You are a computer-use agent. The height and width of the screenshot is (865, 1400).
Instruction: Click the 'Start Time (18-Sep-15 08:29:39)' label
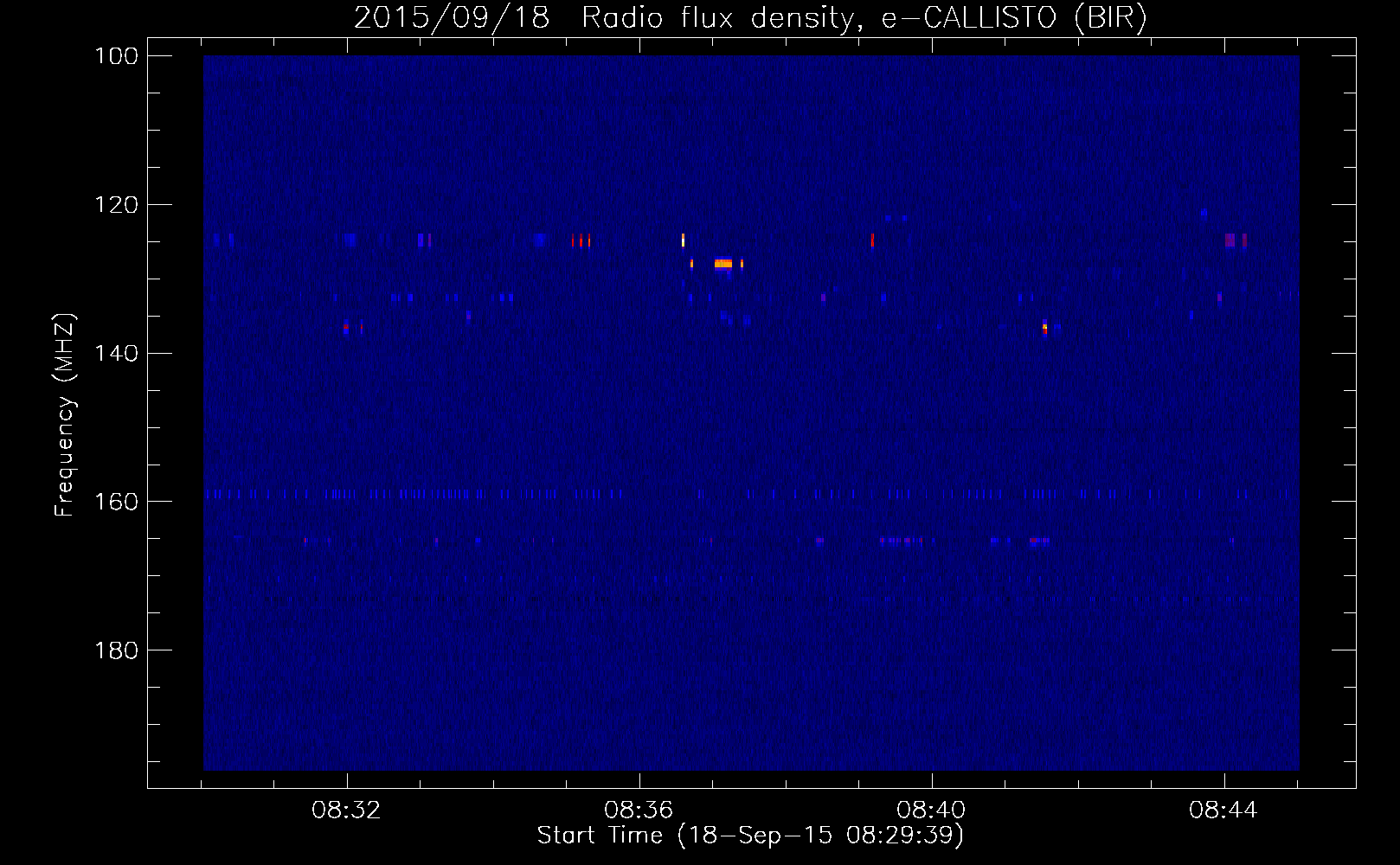750,836
